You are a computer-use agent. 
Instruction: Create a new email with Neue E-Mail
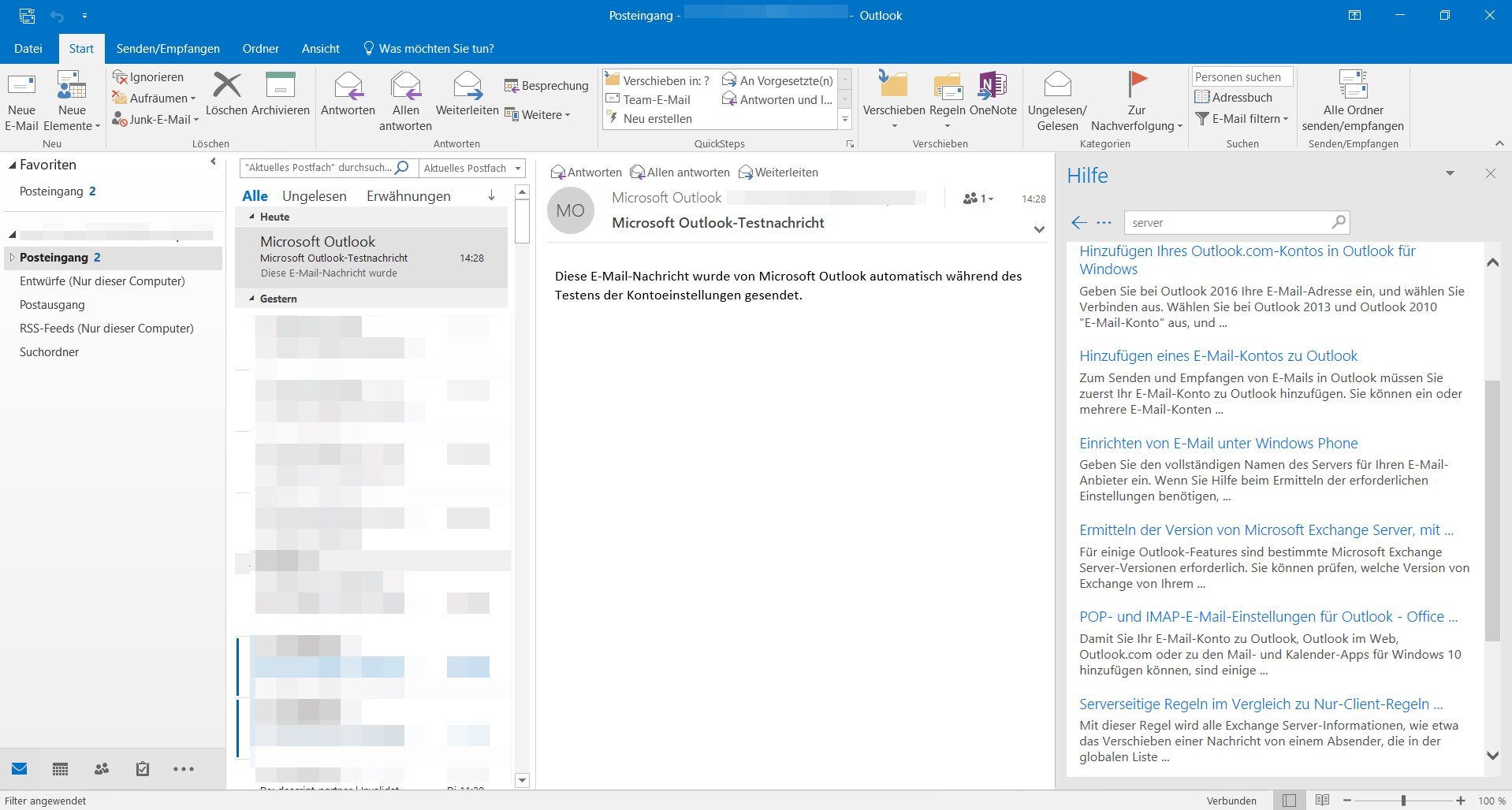(21, 101)
